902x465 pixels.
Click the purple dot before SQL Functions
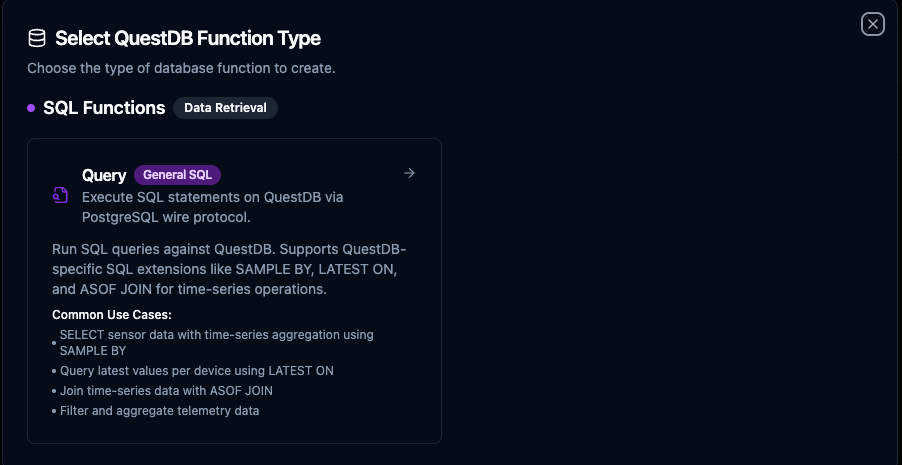point(31,108)
